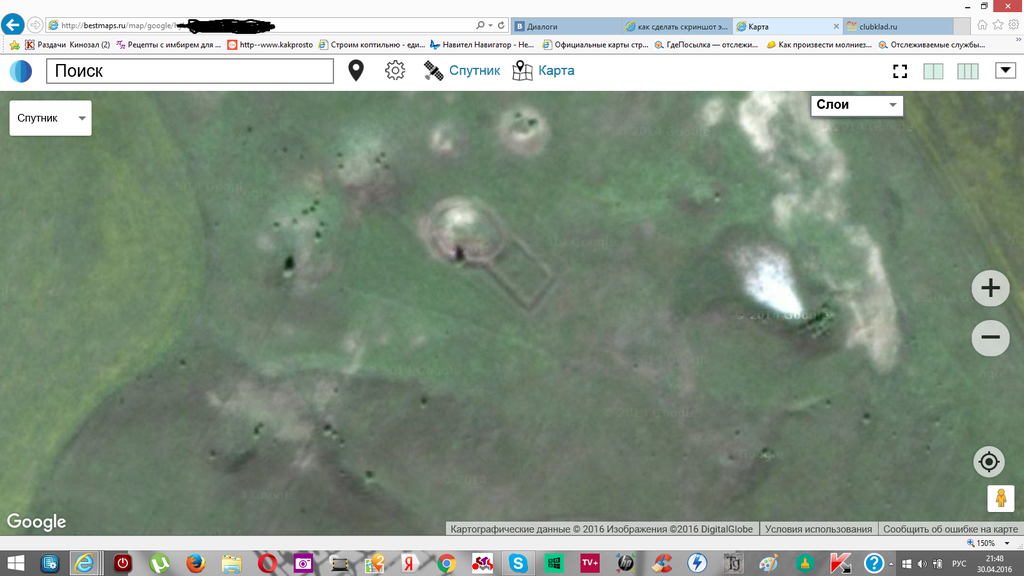The height and width of the screenshot is (576, 1024).
Task: Close the Карта browser tab
Action: tap(836, 27)
